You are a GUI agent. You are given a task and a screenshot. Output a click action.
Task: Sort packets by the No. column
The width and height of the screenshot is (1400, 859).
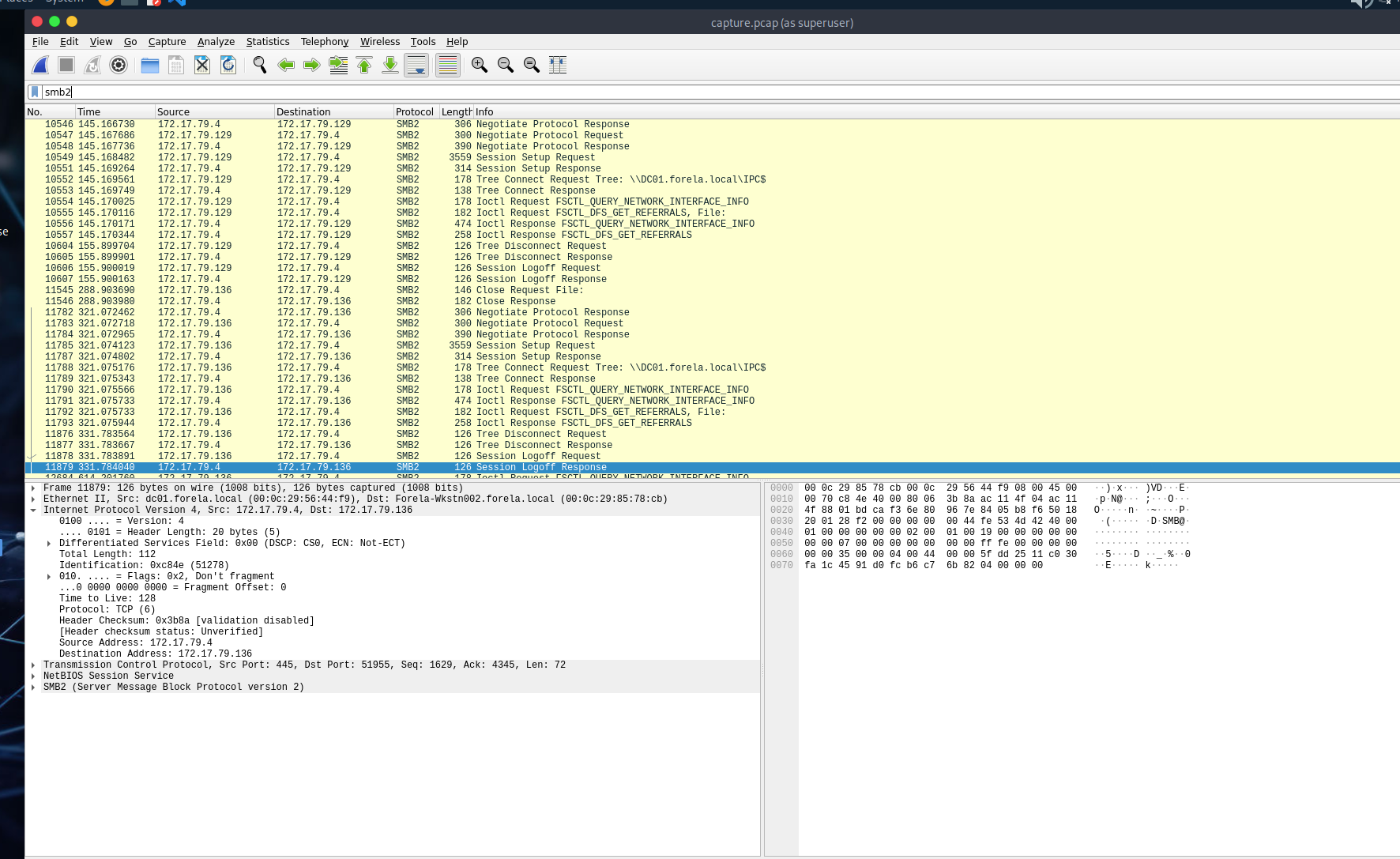51,111
